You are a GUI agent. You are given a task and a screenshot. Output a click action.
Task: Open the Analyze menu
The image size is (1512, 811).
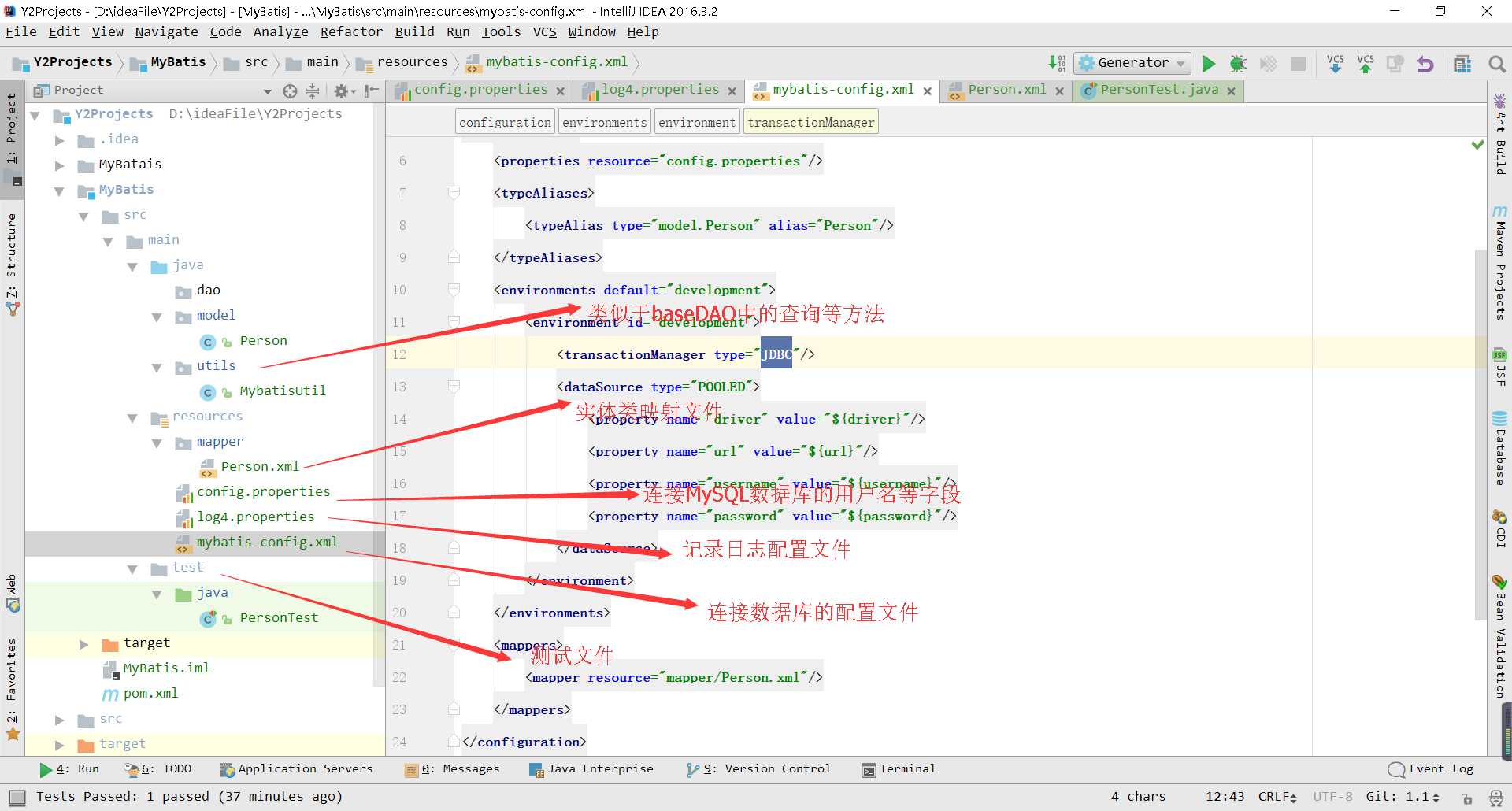(x=280, y=31)
